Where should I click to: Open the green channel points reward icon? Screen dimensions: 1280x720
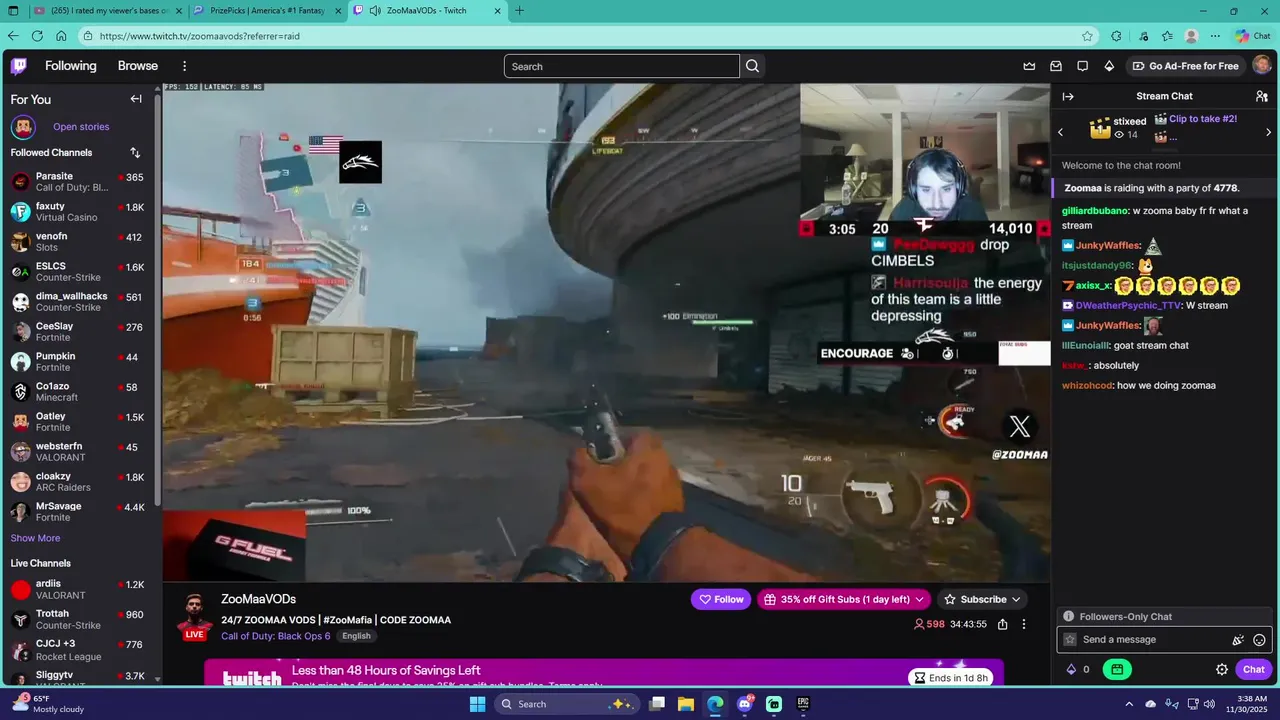[1117, 670]
